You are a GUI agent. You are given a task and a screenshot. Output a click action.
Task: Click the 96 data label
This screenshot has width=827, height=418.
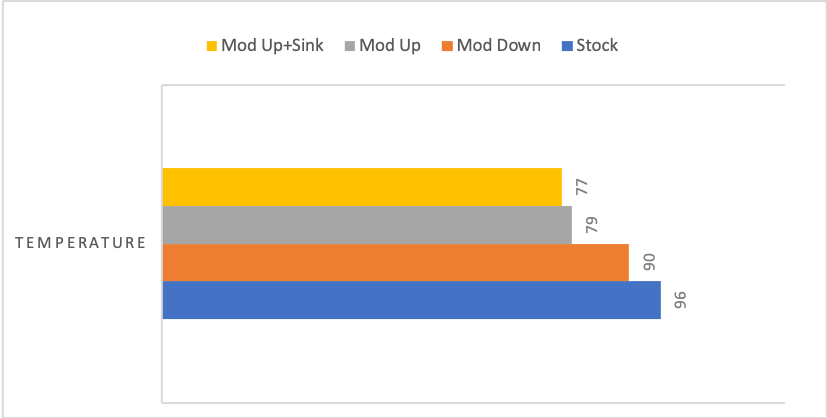[680, 300]
